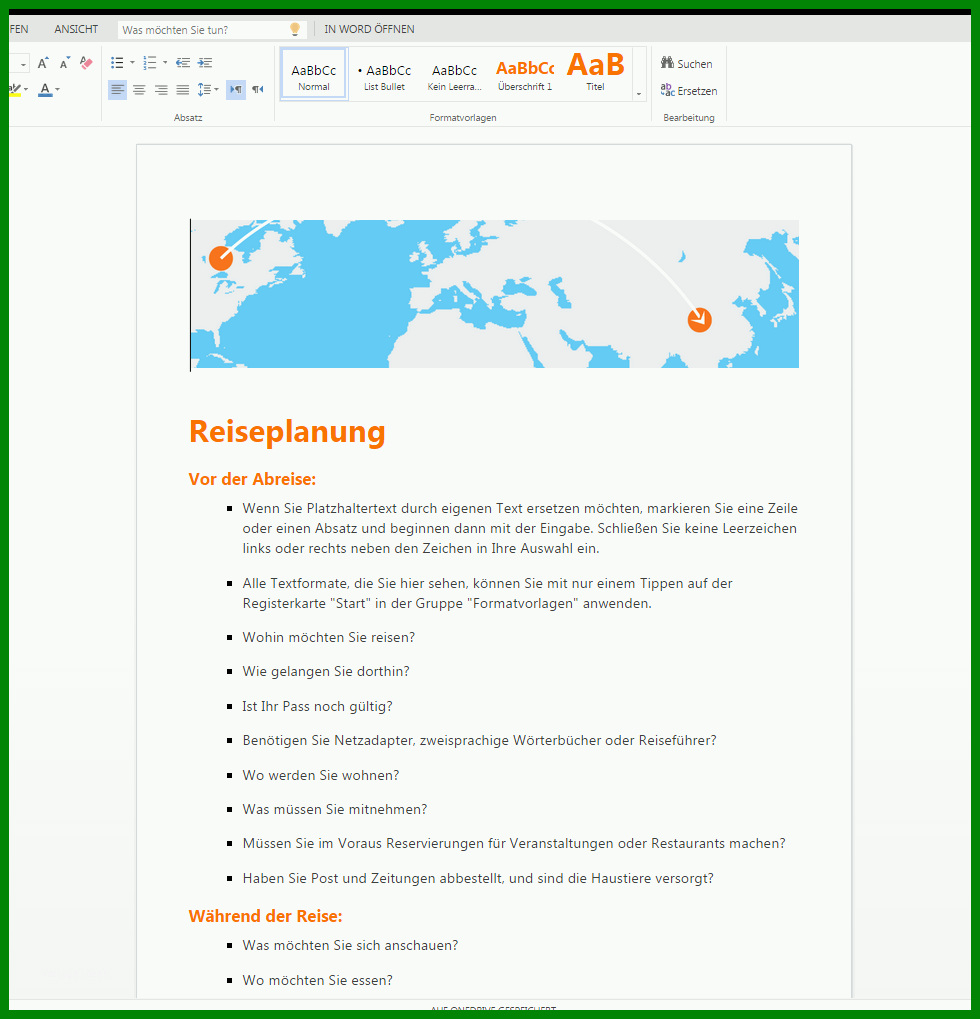Click the lightbulb icon in search box
This screenshot has height=1019, width=980.
(x=295, y=29)
